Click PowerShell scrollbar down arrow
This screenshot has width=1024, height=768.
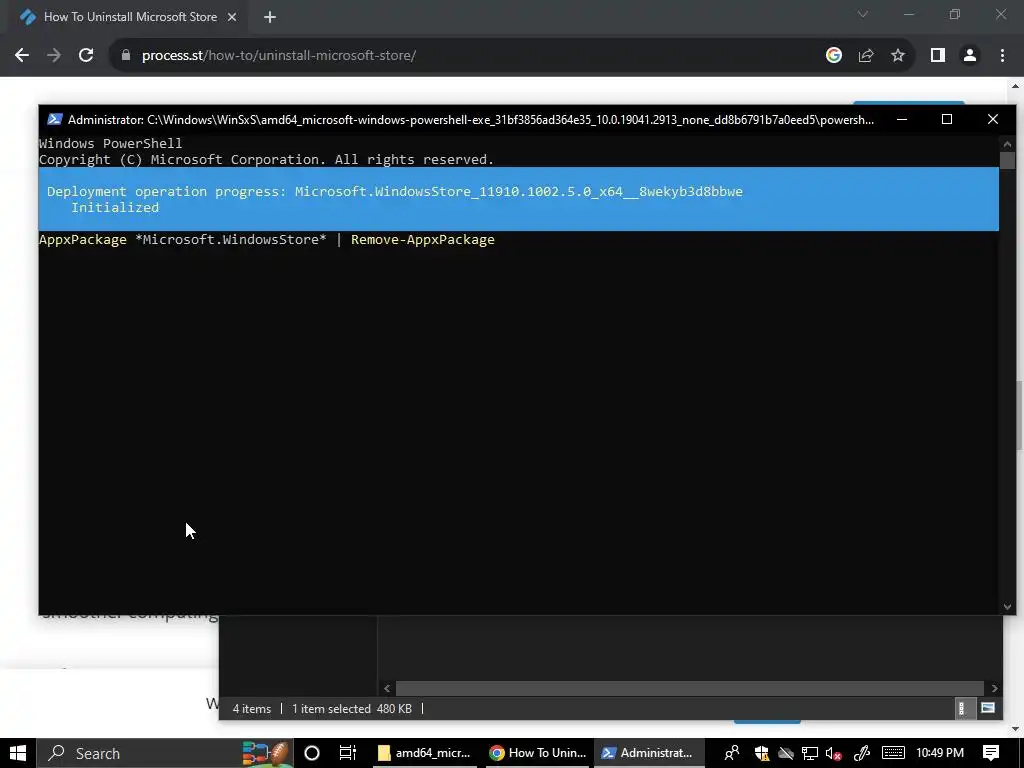(1007, 607)
